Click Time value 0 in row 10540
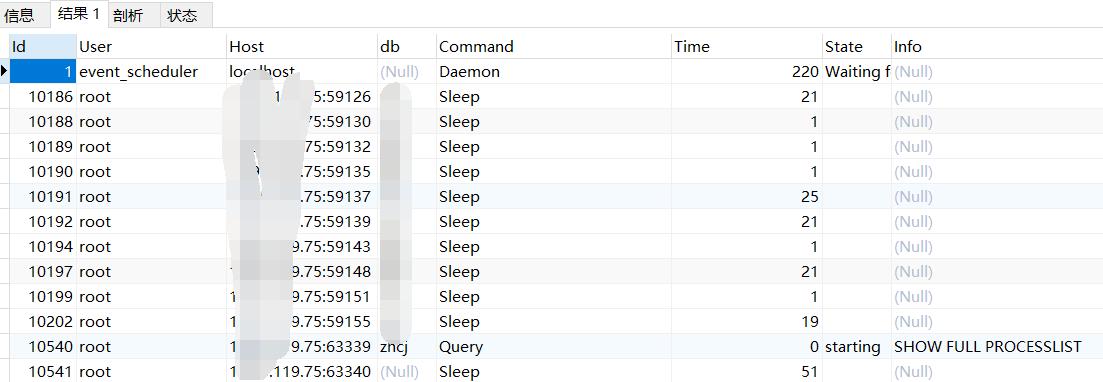The height and width of the screenshot is (382, 1103). click(746, 346)
